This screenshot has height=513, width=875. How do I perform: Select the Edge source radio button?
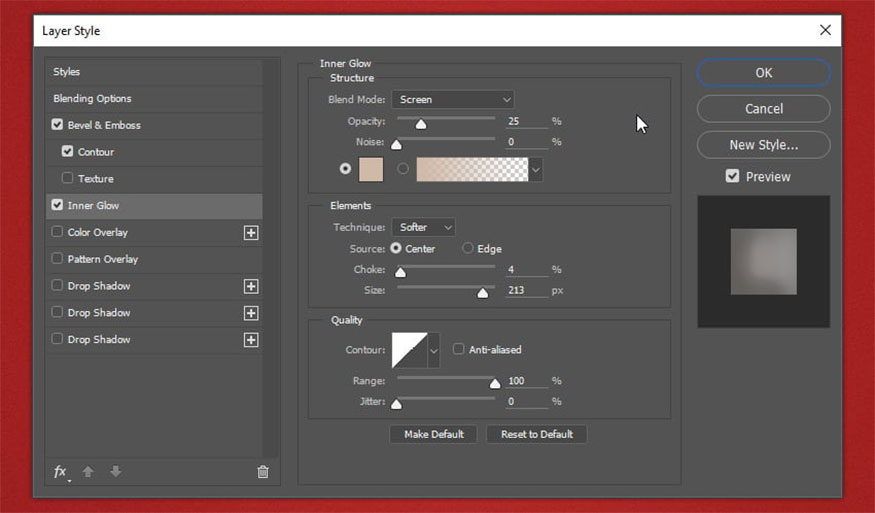468,249
